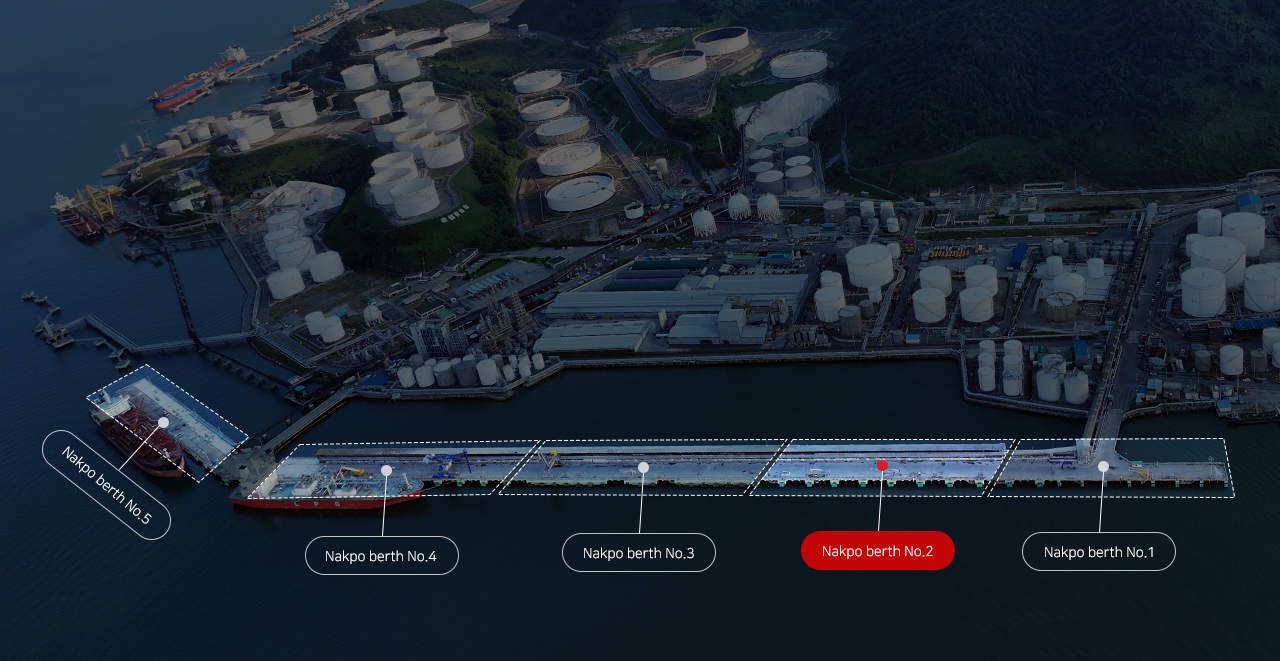Click the white map dot on berth No.4
Viewport: 1280px width, 661px height.
386,469
